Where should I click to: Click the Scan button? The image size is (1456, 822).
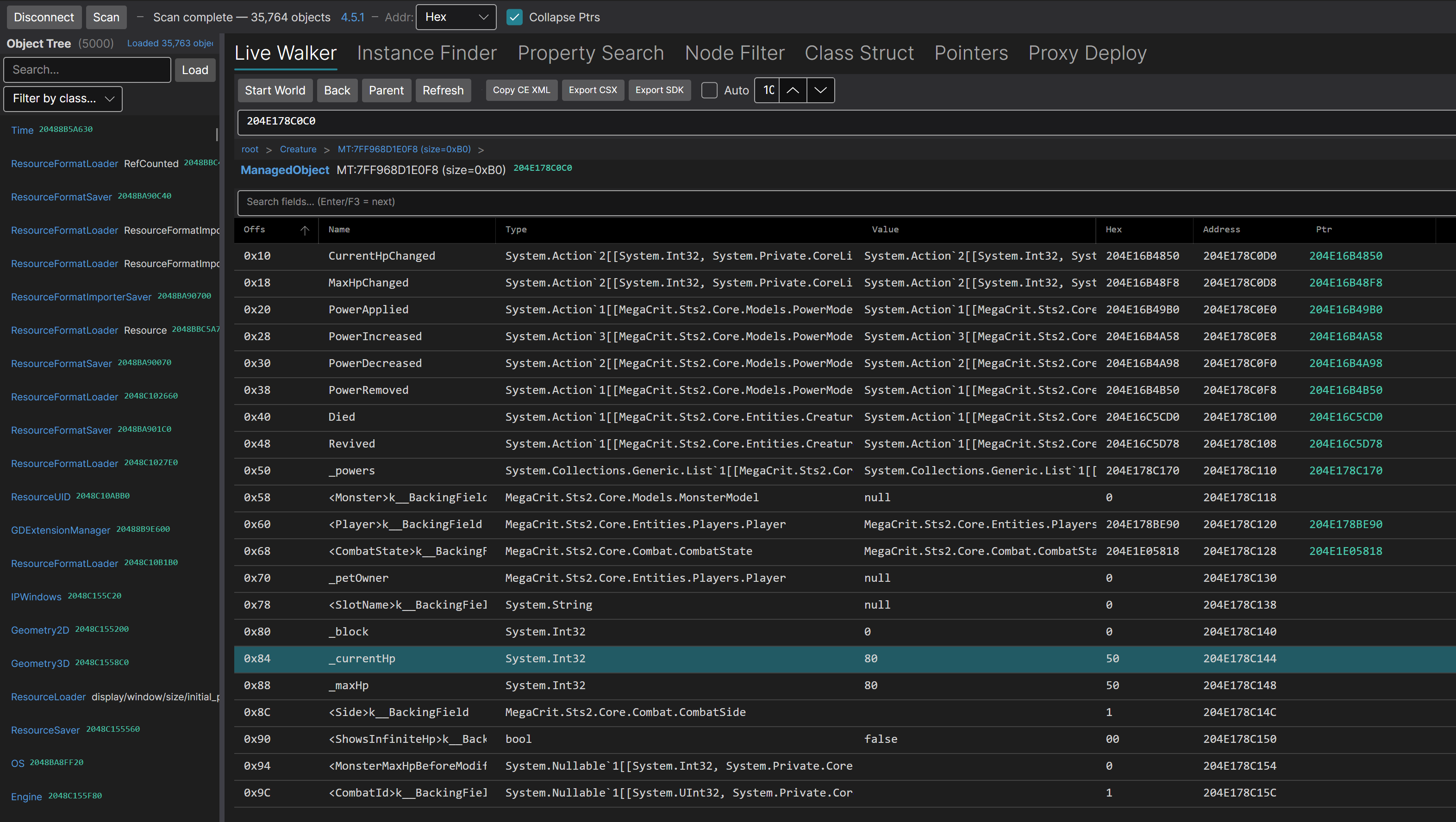coord(106,17)
